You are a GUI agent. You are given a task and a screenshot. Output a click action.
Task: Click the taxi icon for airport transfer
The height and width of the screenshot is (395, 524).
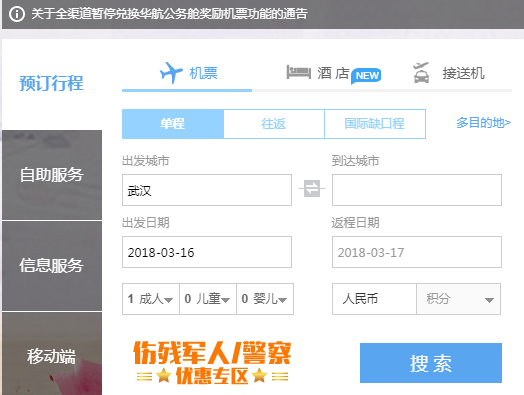[x=421, y=73]
